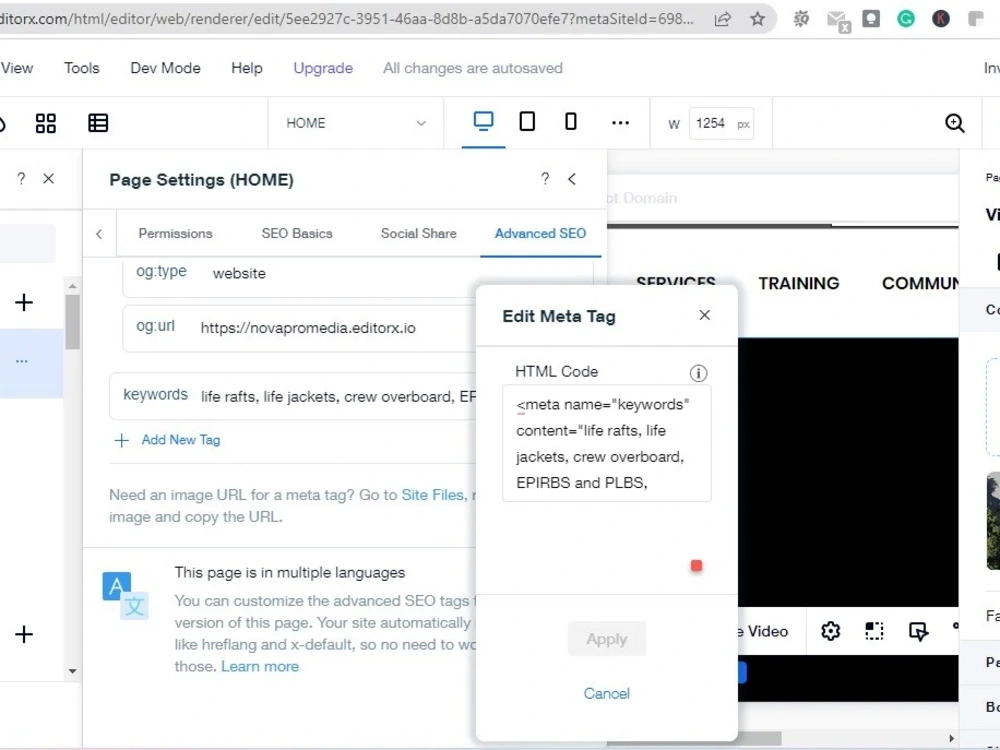Image resolution: width=1000 pixels, height=750 pixels.
Task: Switch to Permissions tab
Action: 175,233
